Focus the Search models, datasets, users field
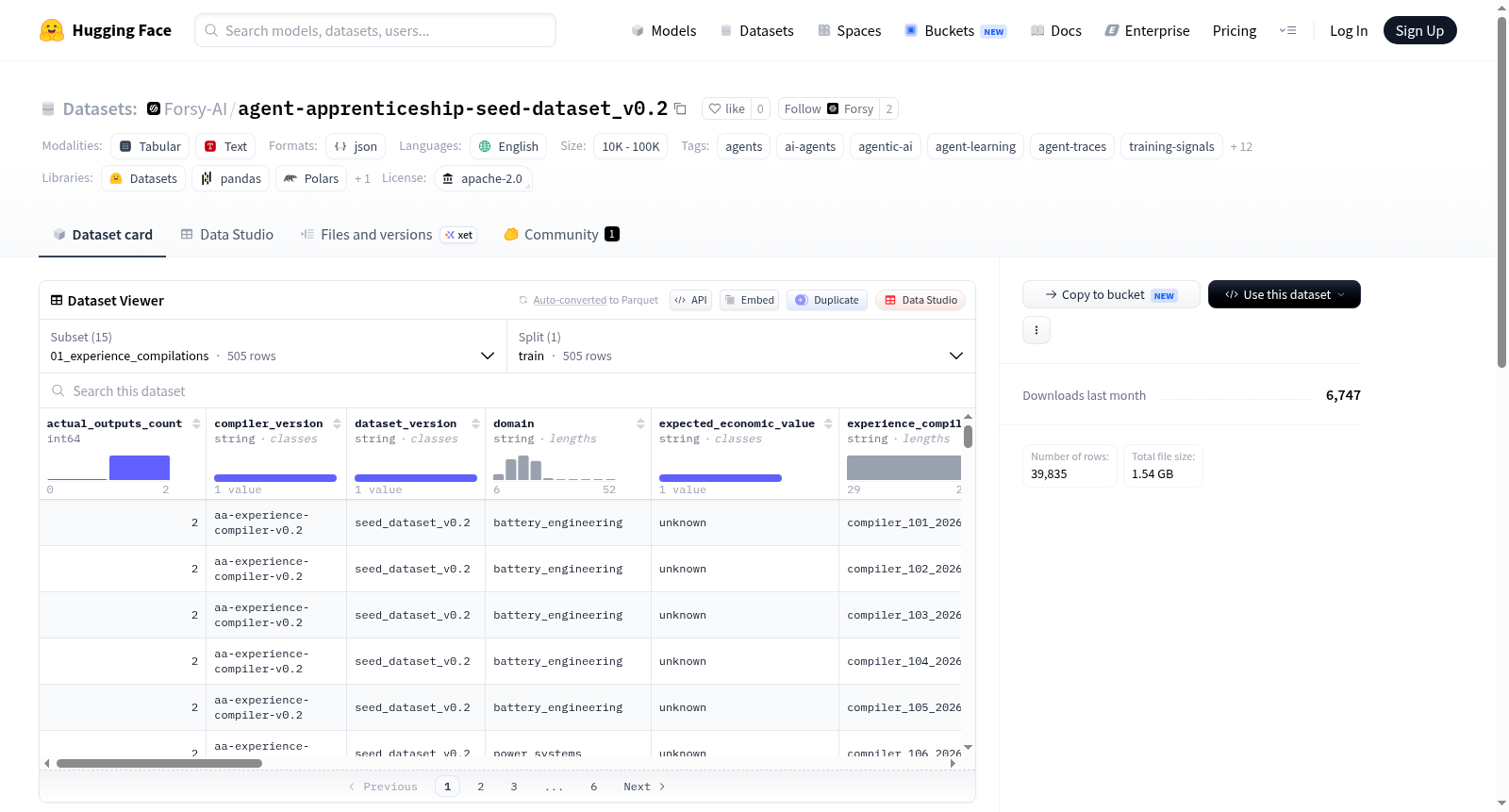This screenshot has width=1509, height=812. tap(375, 30)
